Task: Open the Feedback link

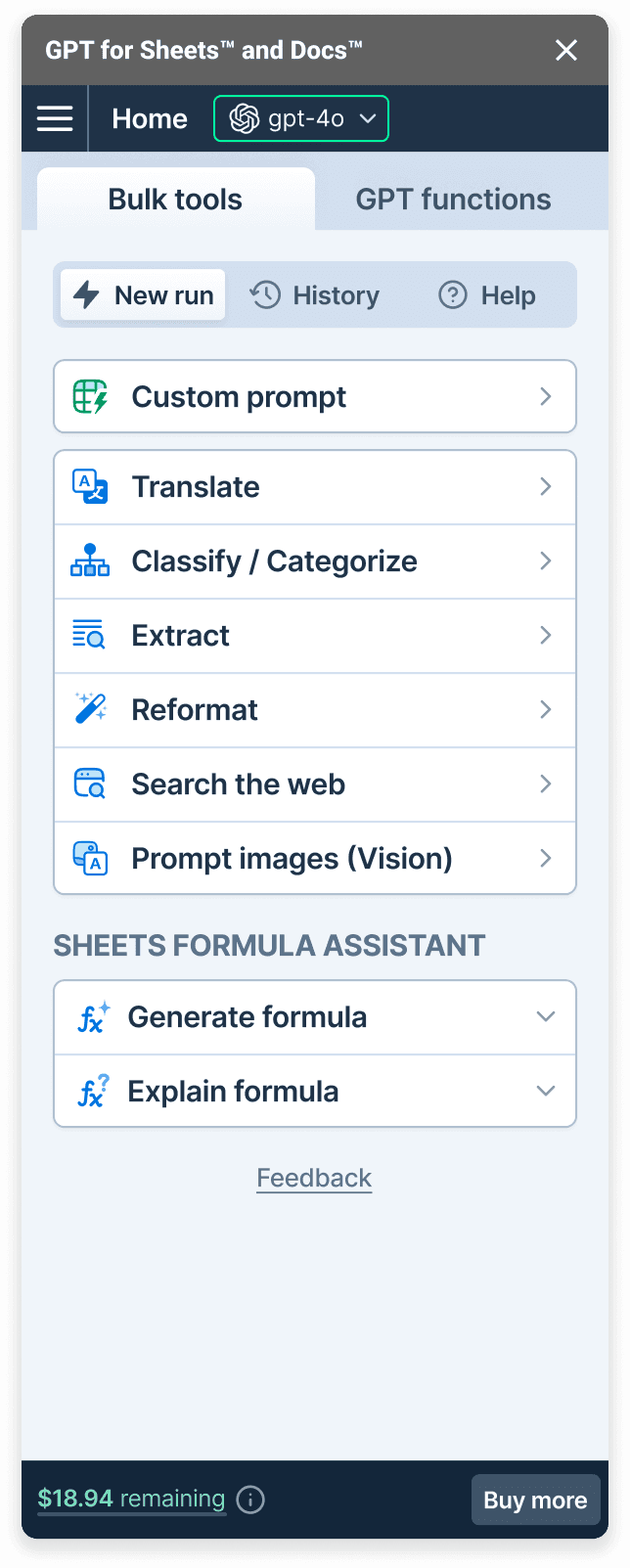Action: tap(314, 1178)
